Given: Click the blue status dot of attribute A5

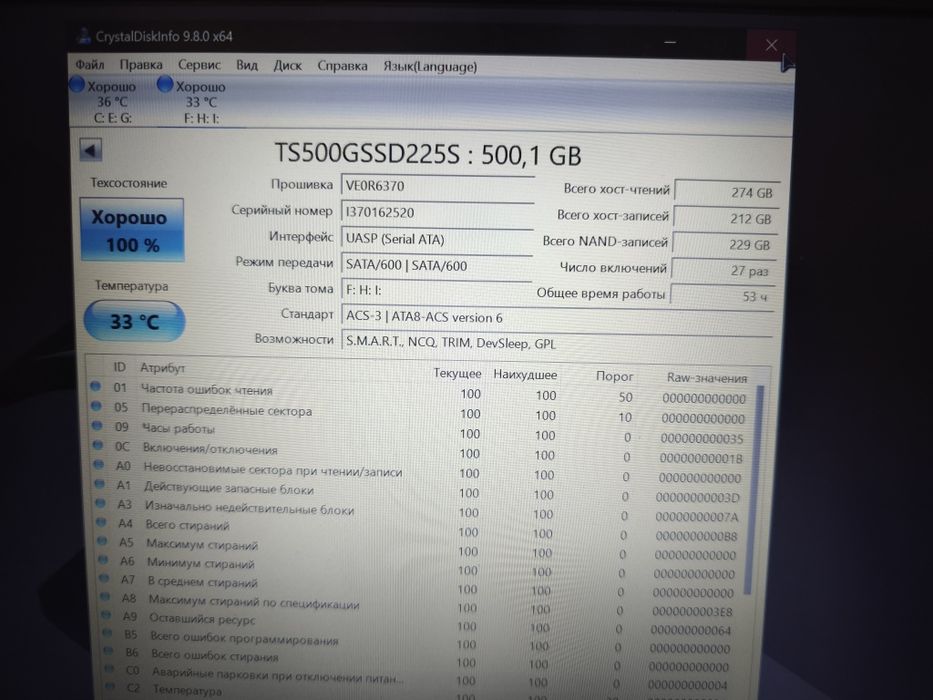Looking at the screenshot, I should [x=102, y=541].
